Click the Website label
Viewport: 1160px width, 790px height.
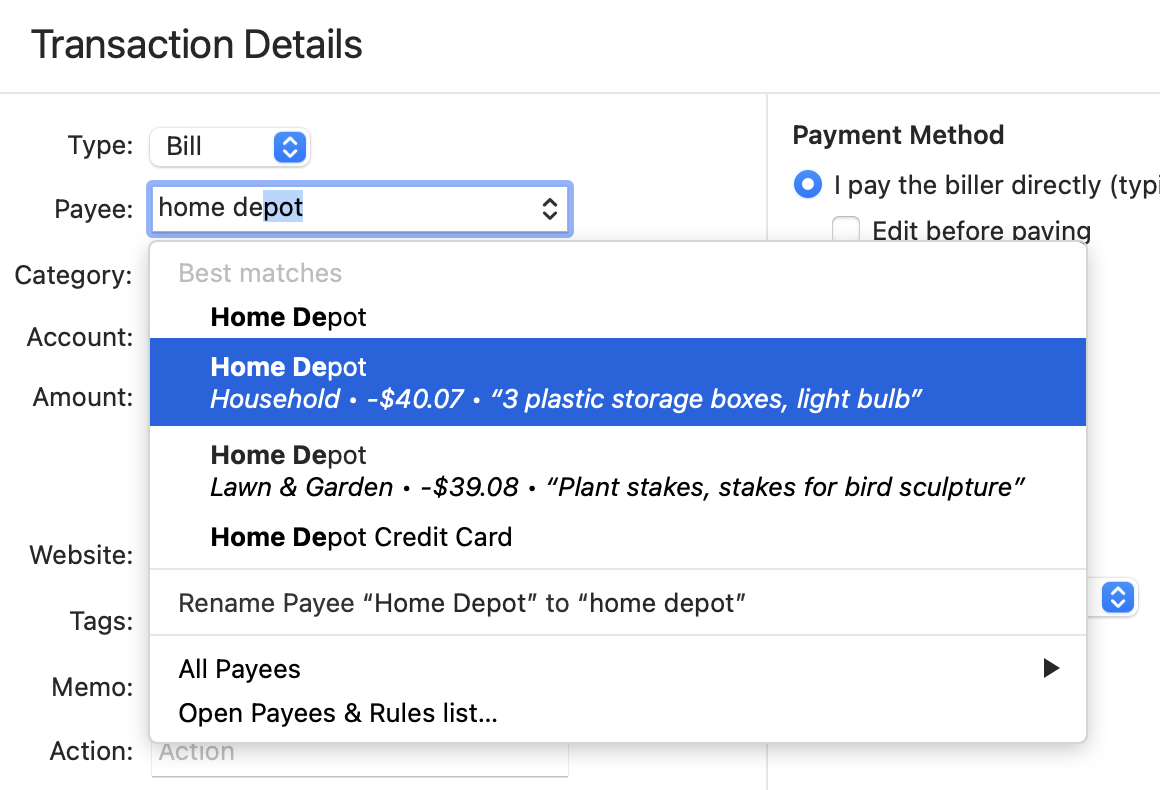click(81, 555)
